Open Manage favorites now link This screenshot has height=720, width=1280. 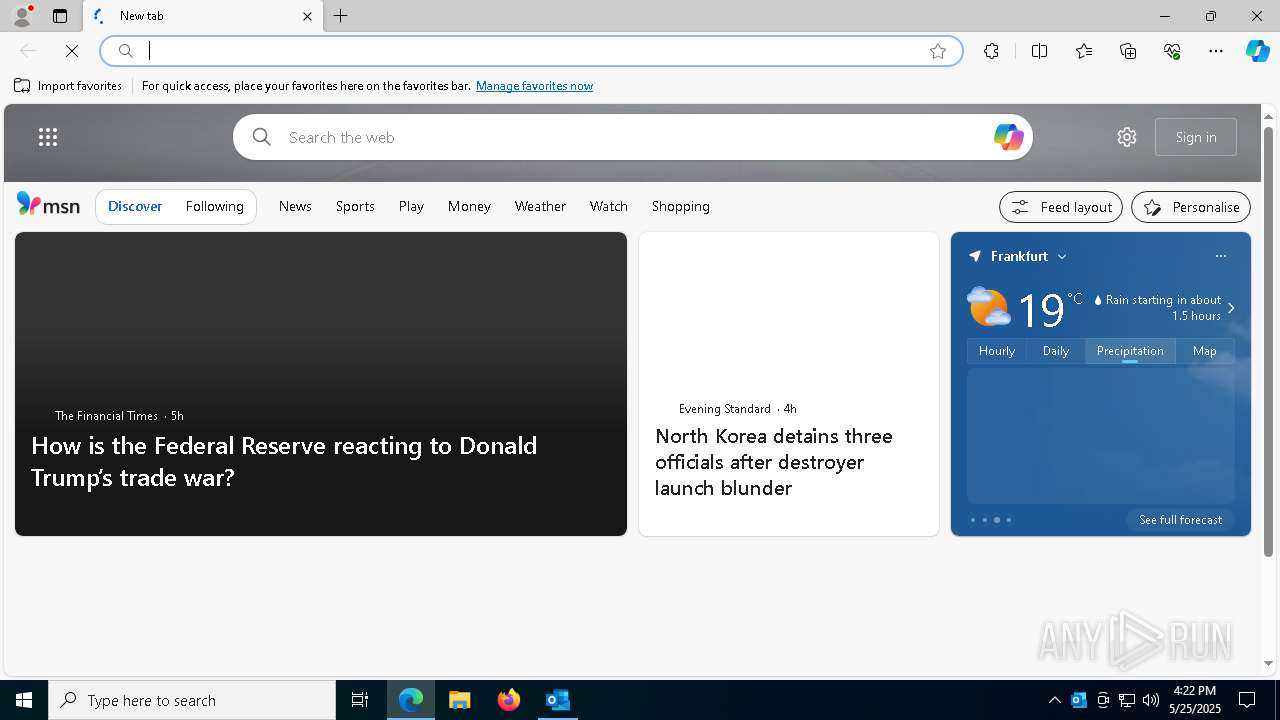coord(534,86)
